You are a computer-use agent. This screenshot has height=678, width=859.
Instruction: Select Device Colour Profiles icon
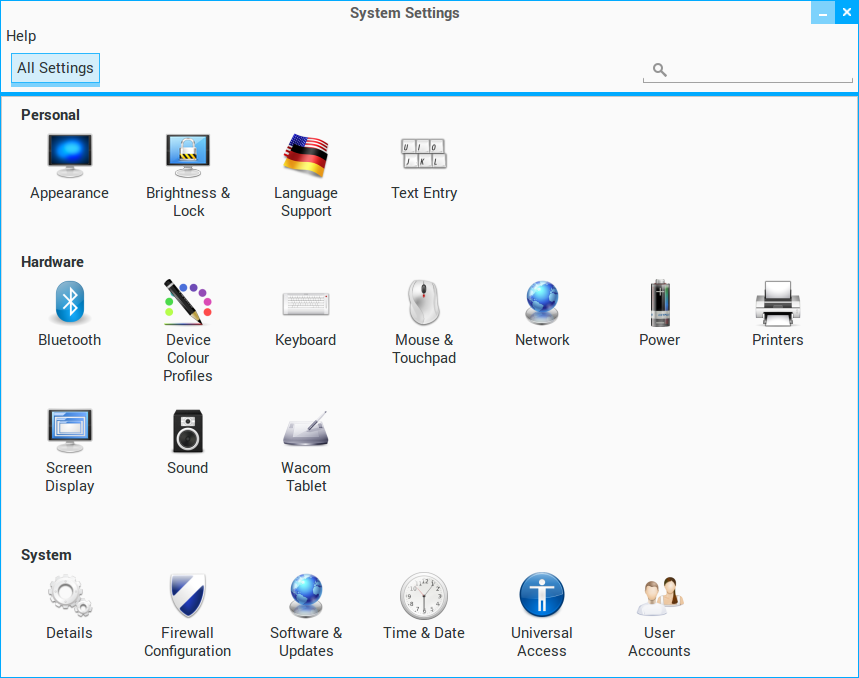188,303
